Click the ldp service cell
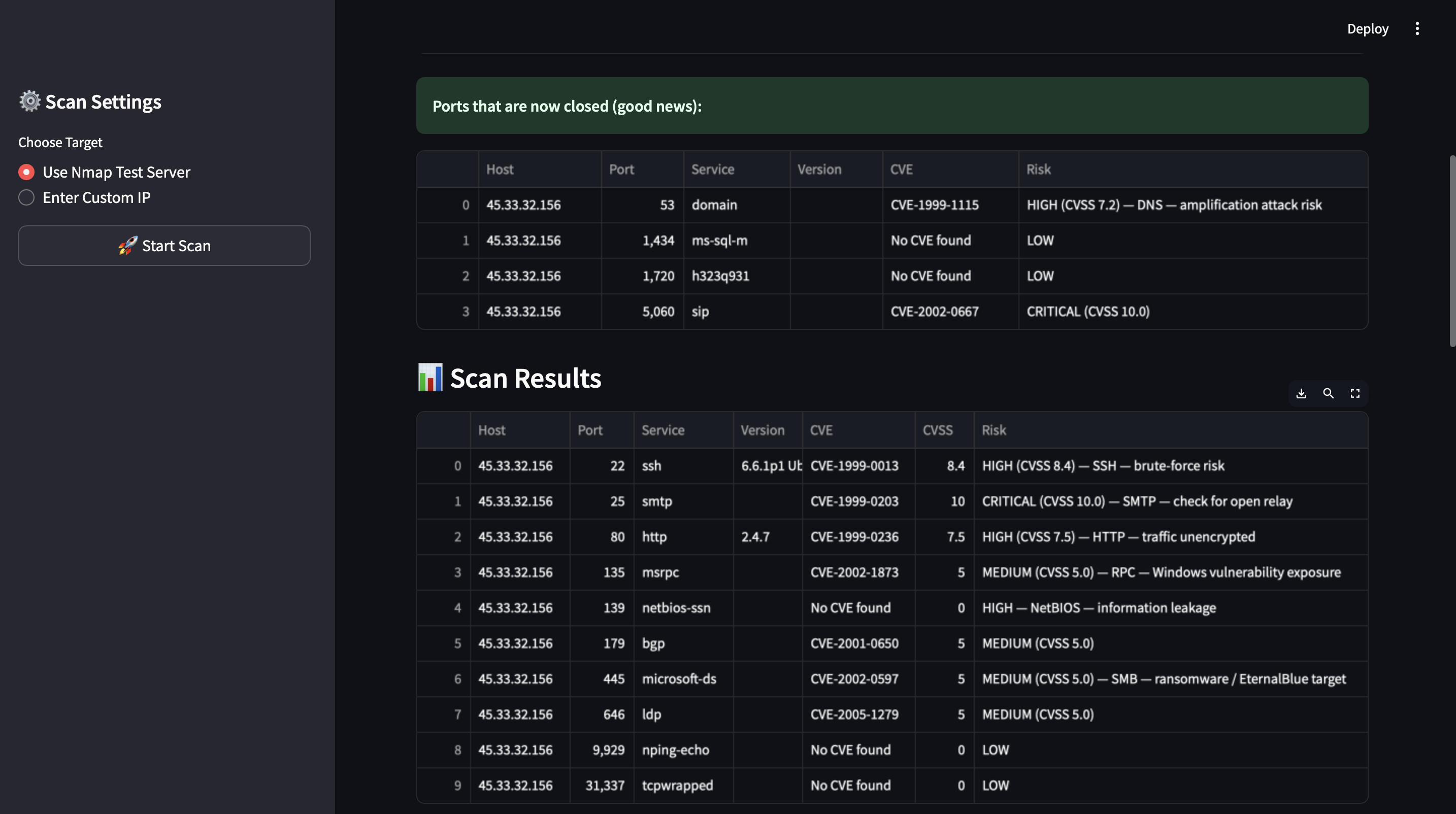Image resolution: width=1456 pixels, height=814 pixels. point(683,715)
